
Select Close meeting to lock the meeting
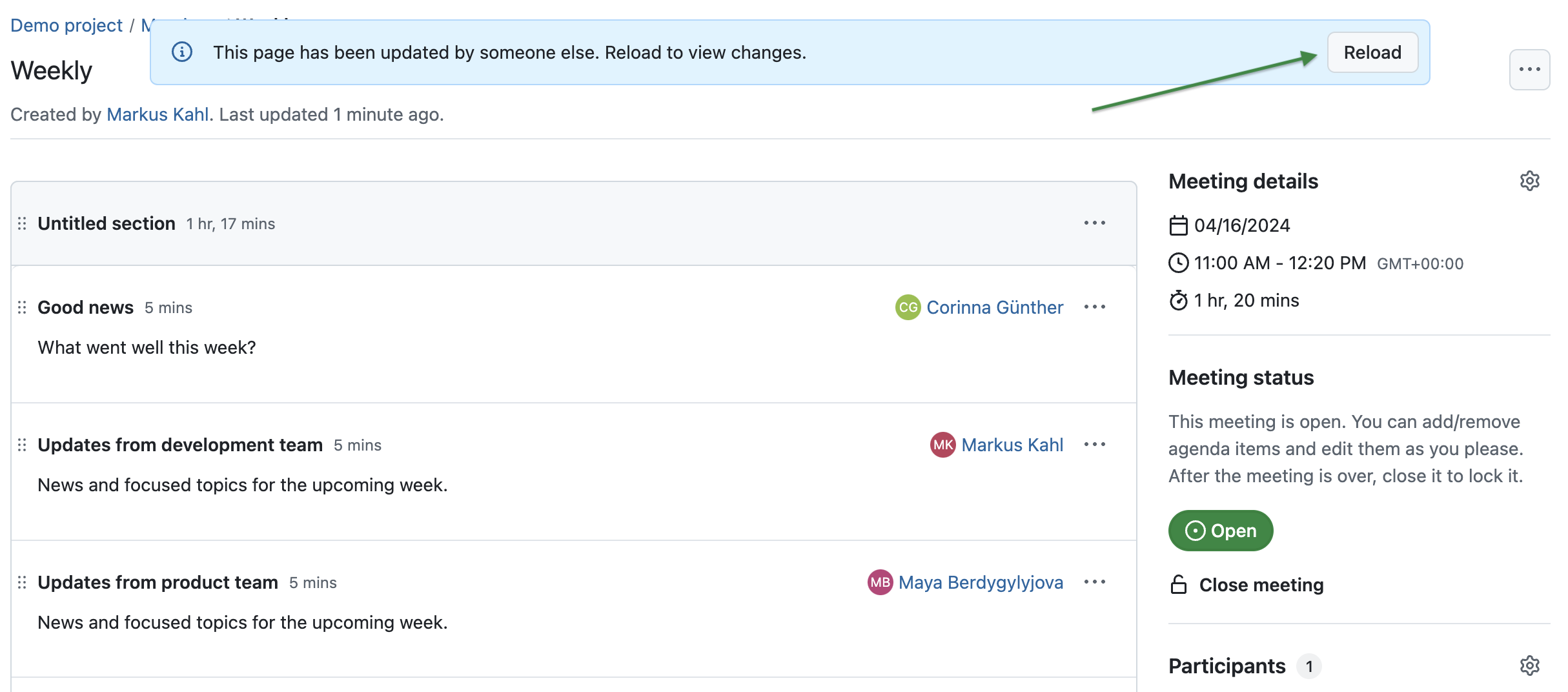(x=1261, y=585)
